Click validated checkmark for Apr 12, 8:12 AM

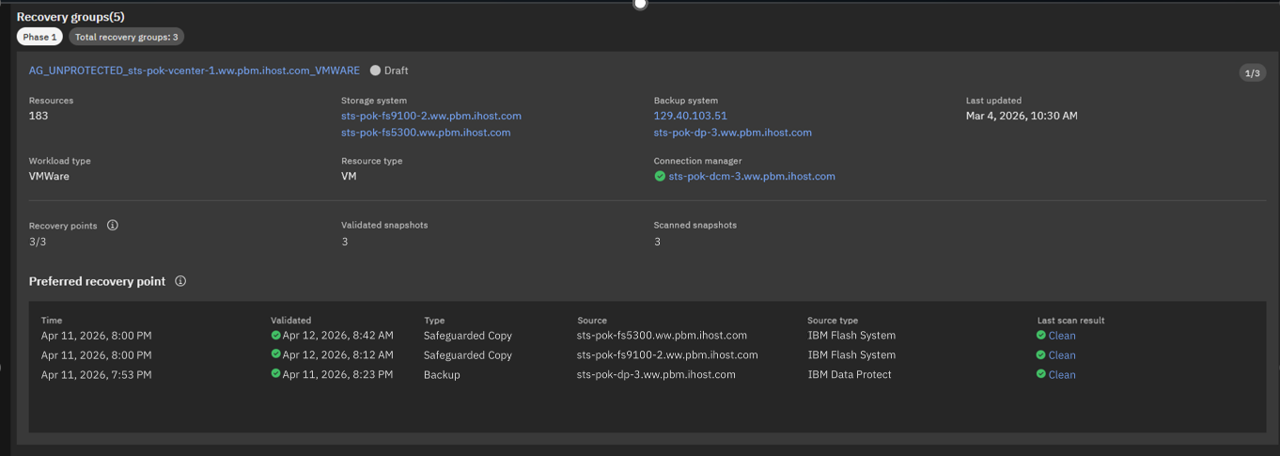(x=276, y=355)
